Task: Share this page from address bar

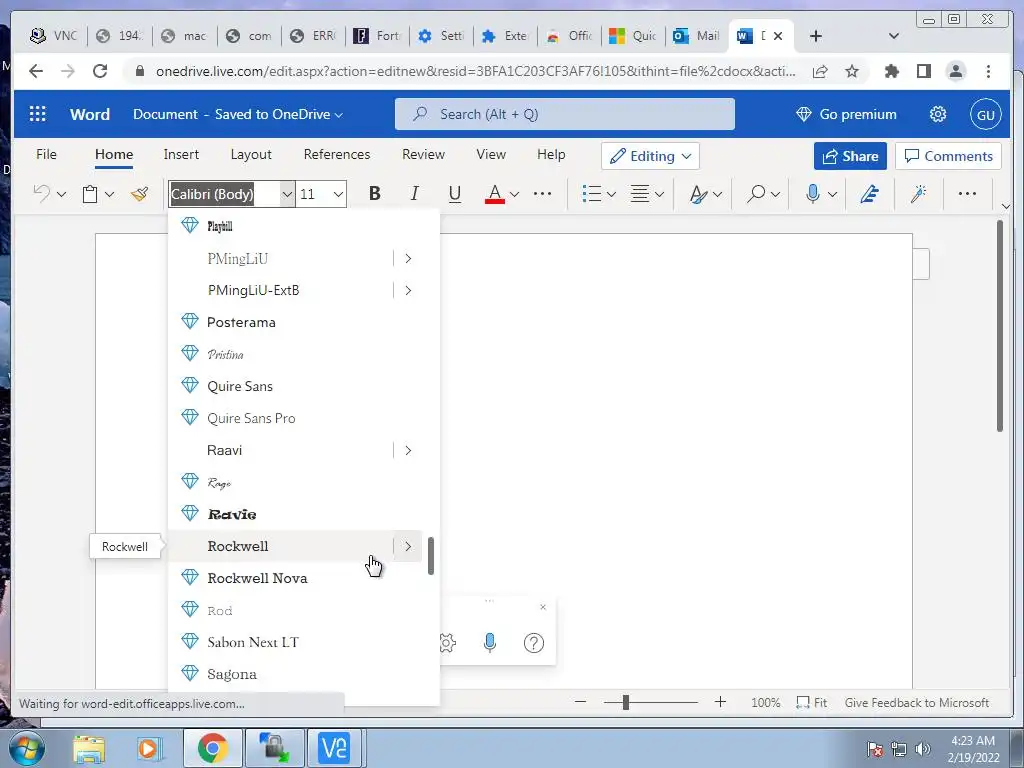Action: tap(820, 71)
